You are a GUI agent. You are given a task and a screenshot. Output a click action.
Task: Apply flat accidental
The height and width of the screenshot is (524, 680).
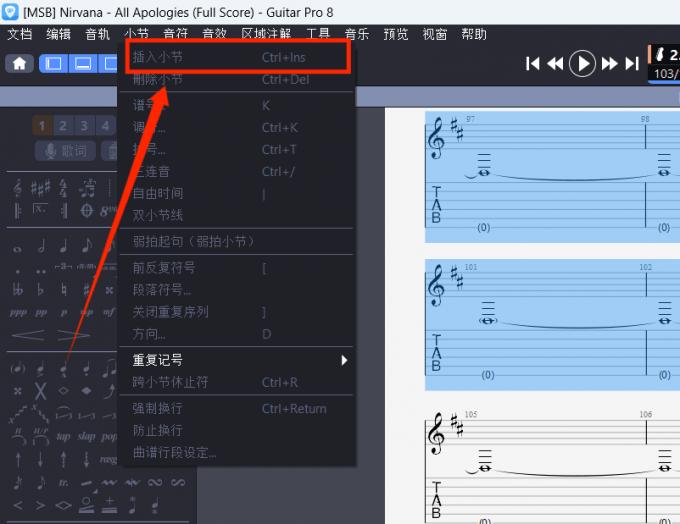click(40, 289)
